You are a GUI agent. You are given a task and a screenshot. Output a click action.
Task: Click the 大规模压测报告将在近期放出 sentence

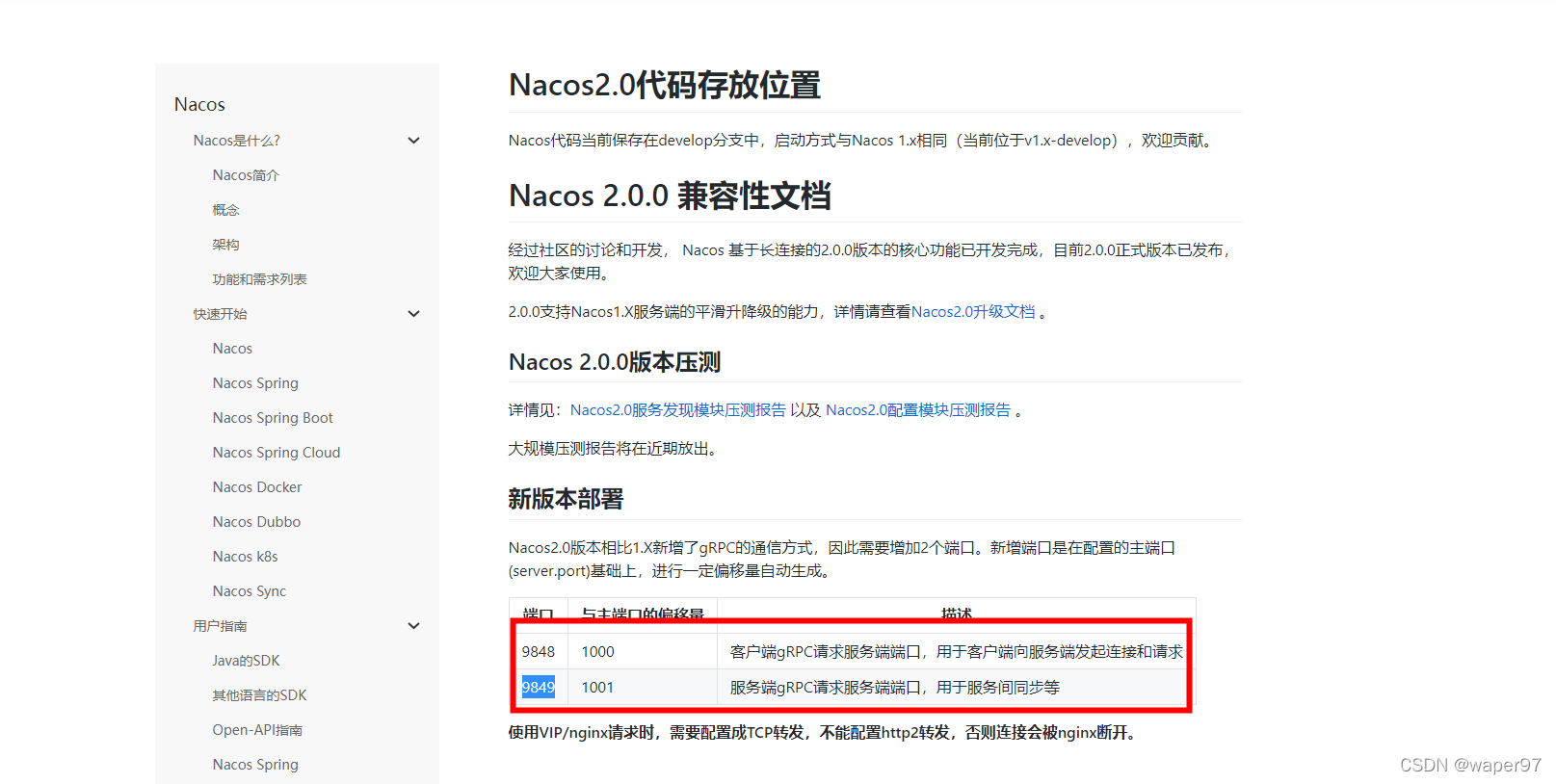click(x=615, y=449)
